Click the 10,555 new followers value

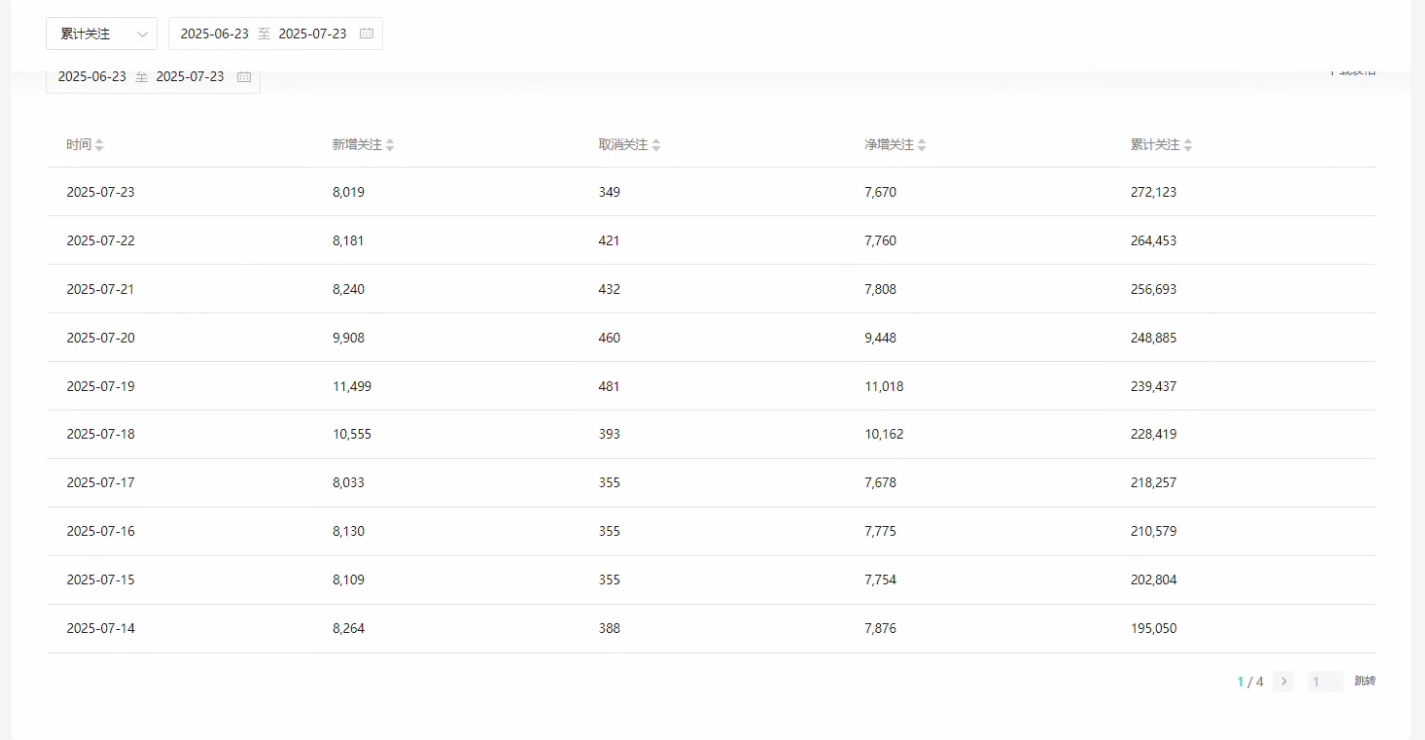pyautogui.click(x=352, y=434)
